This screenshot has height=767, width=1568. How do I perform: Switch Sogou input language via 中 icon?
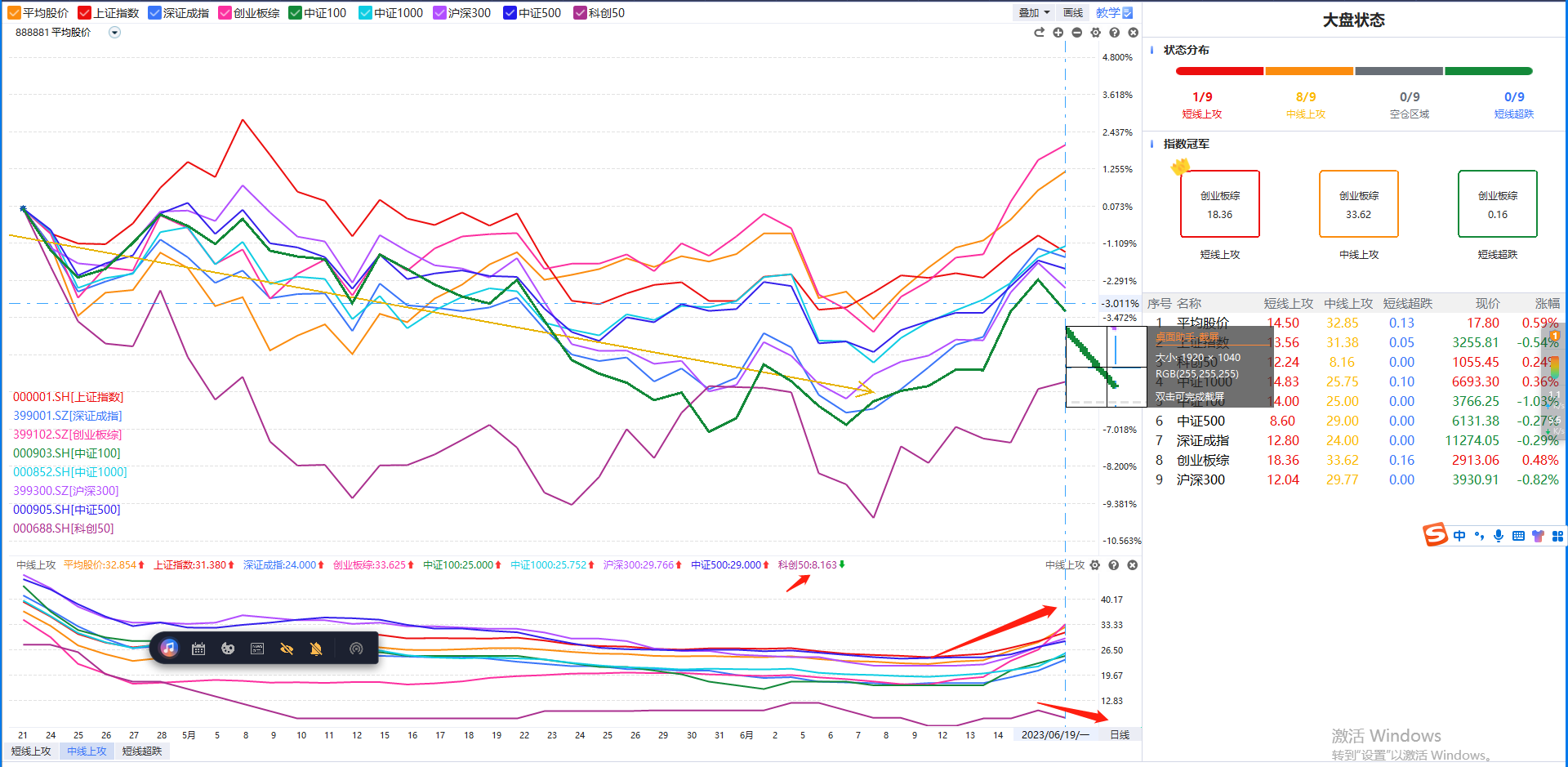[1459, 536]
